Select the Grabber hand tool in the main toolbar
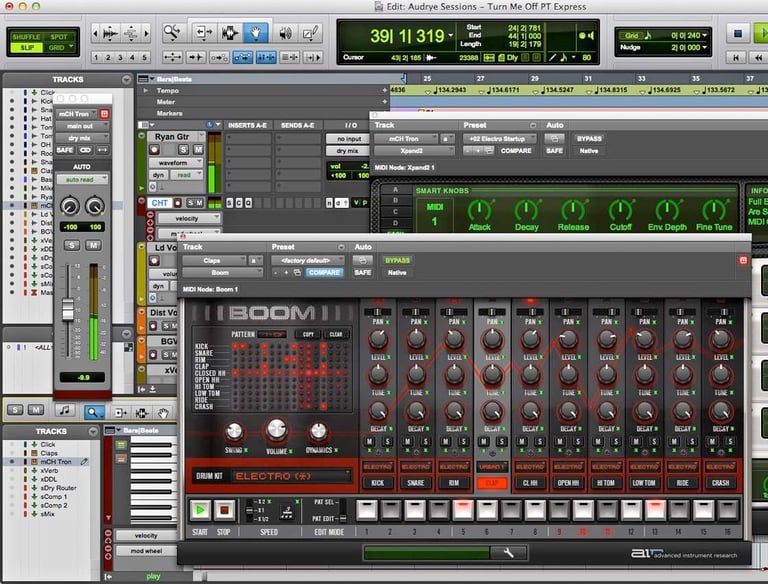Screen dimensions: 768x584 255,33
